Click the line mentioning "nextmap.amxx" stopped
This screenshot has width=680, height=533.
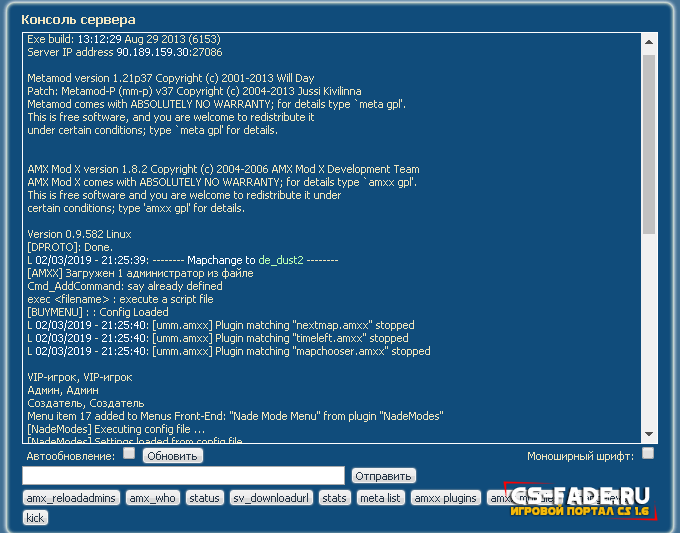click(221, 326)
